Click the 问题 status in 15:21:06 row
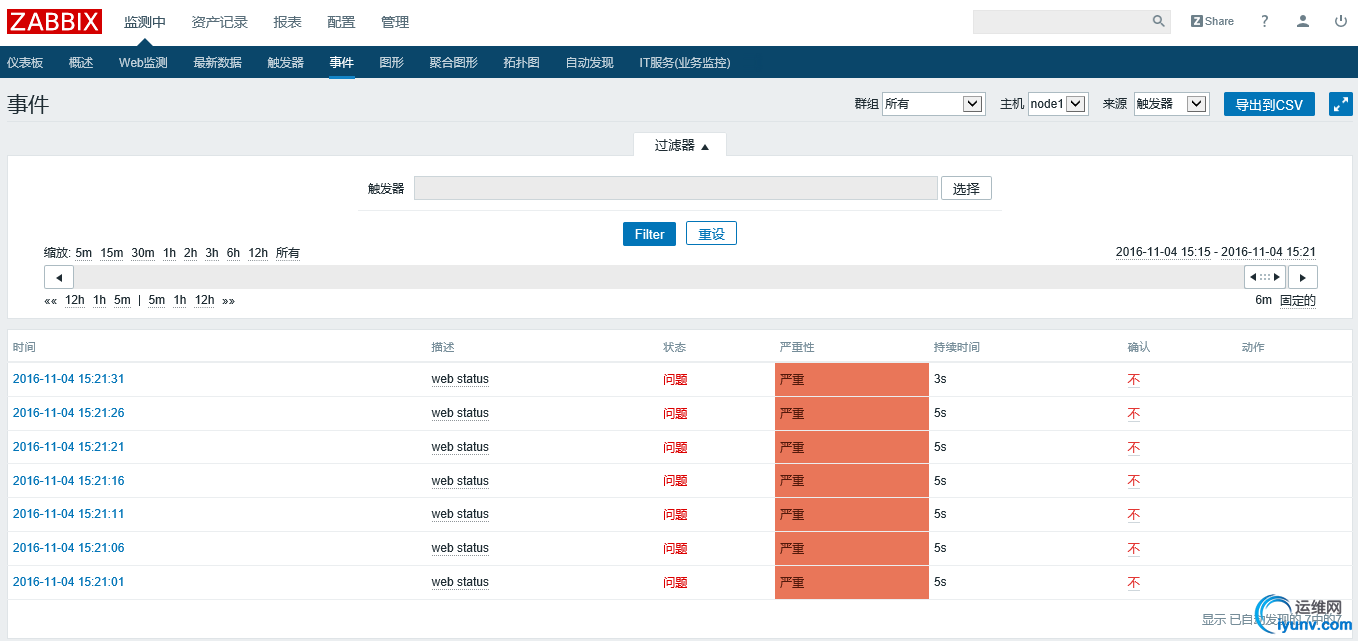Image resolution: width=1358 pixels, height=641 pixels. click(675, 549)
